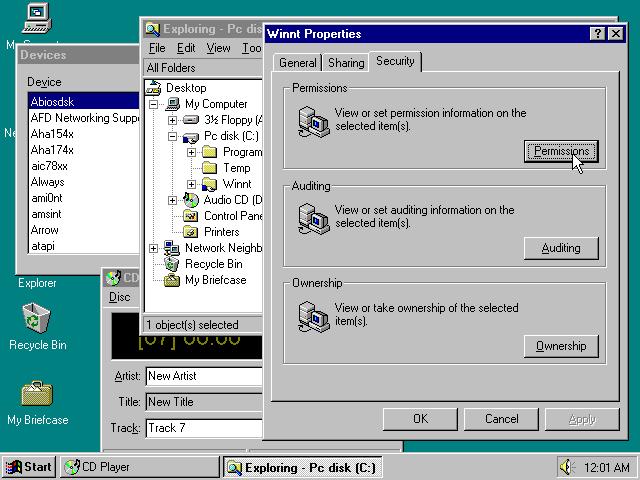Click the Start button
The image size is (640, 480).
29,467
